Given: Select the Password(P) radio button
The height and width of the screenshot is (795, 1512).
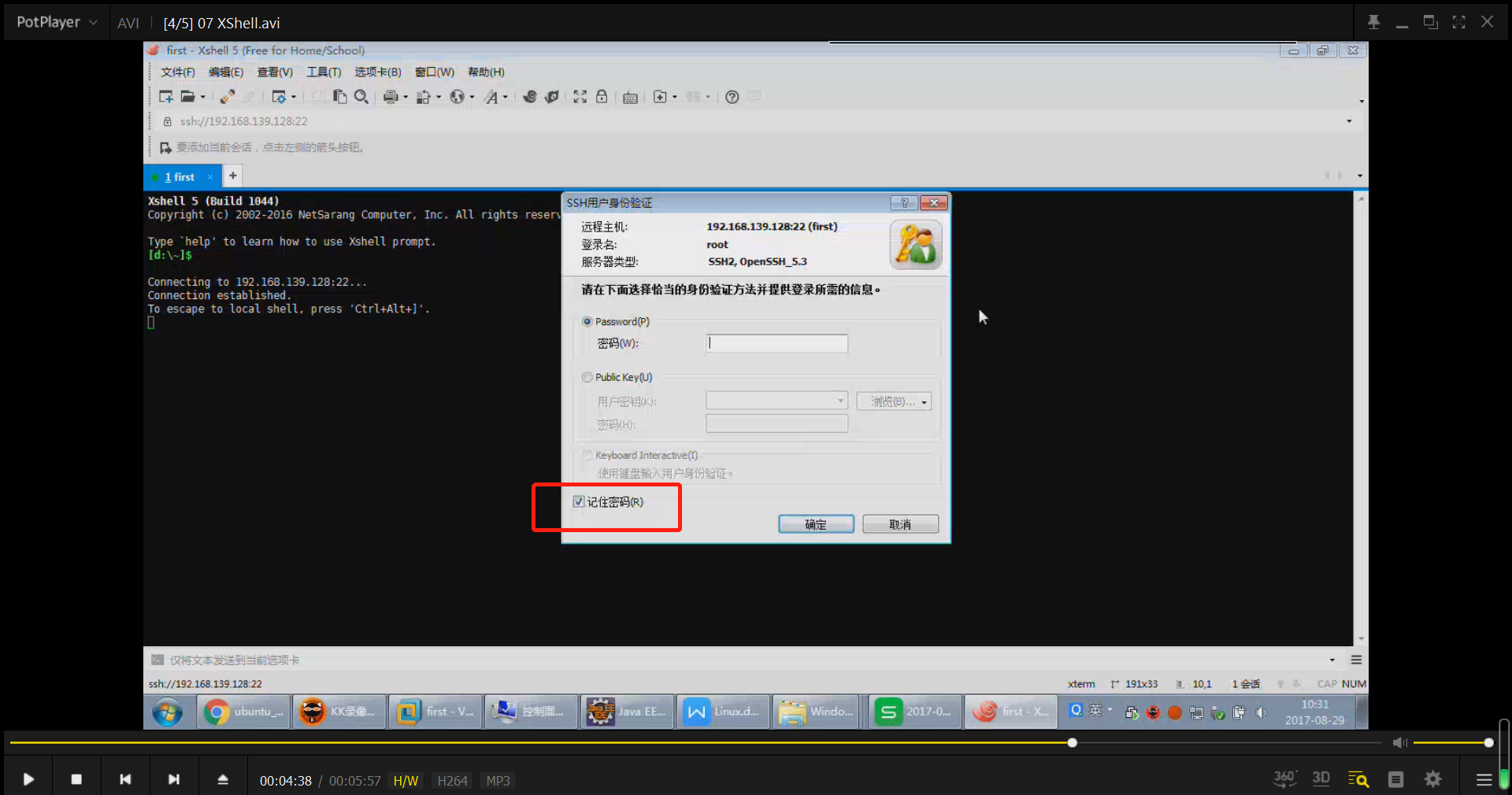Looking at the screenshot, I should point(587,321).
